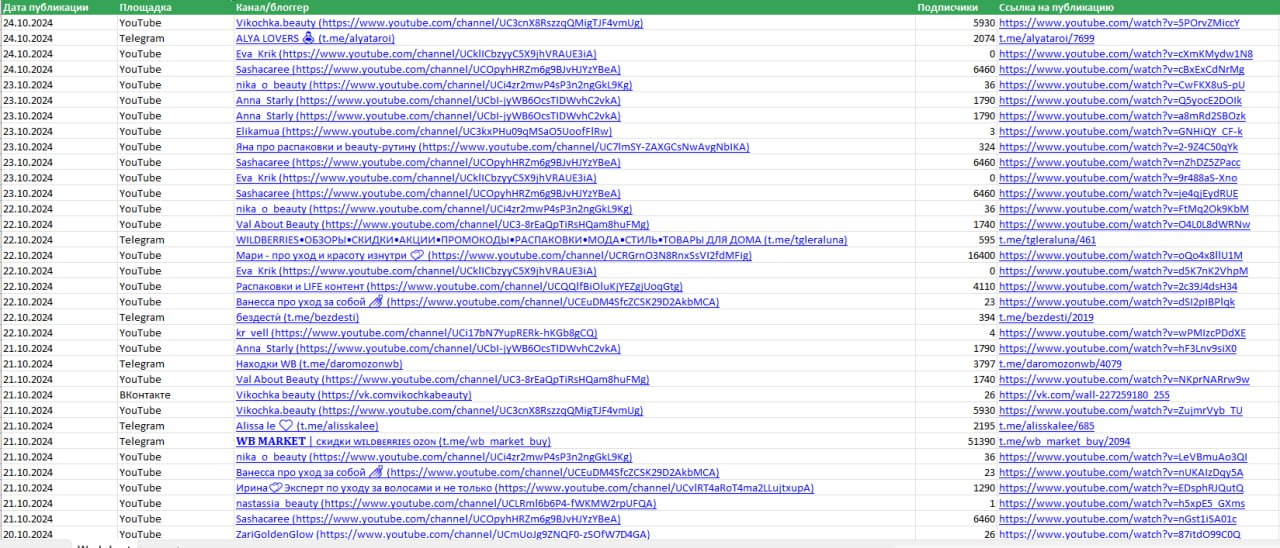Open publication link ending watch?v=nUKAIzDqy5A
Viewport: 1280px width, 548px height.
[x=1121, y=472]
